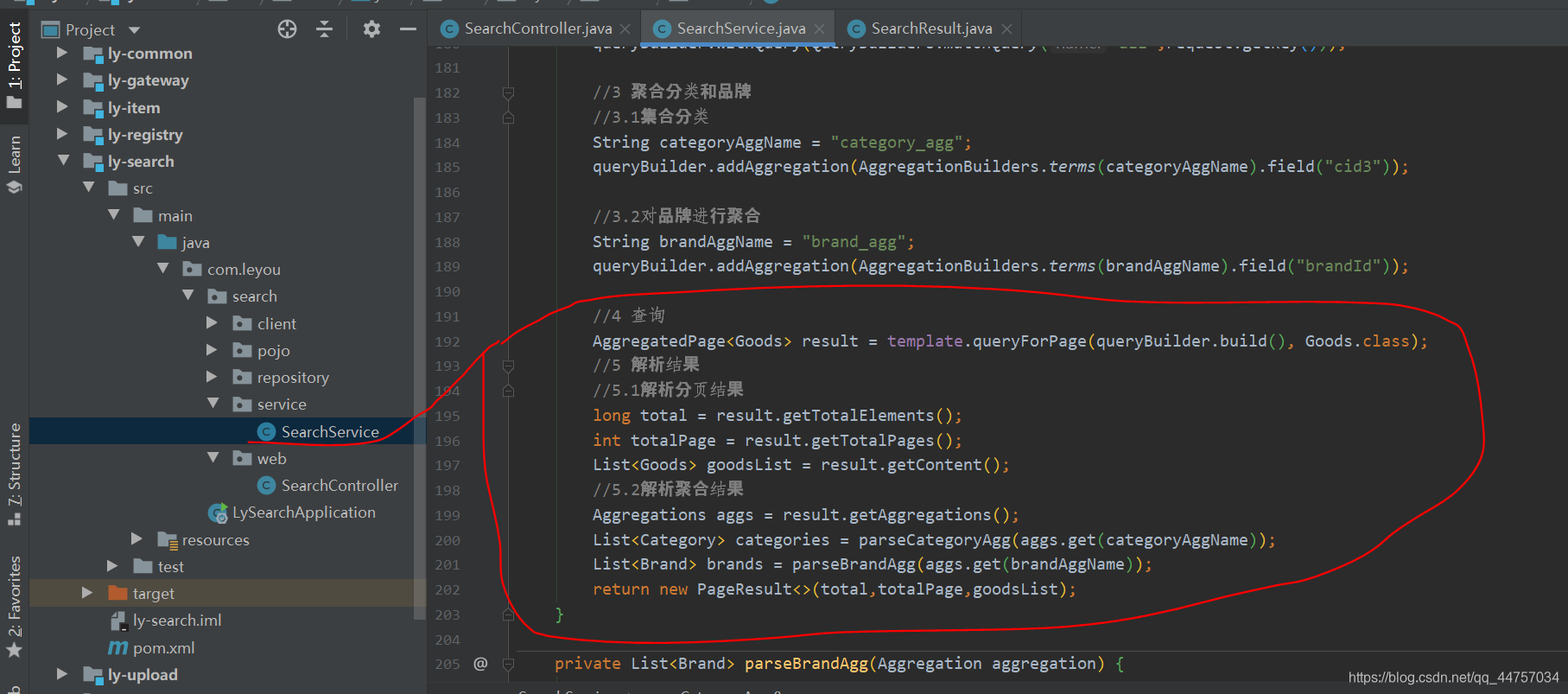
Task: Open the Z: Structure side tab
Action: pyautogui.click(x=15, y=474)
